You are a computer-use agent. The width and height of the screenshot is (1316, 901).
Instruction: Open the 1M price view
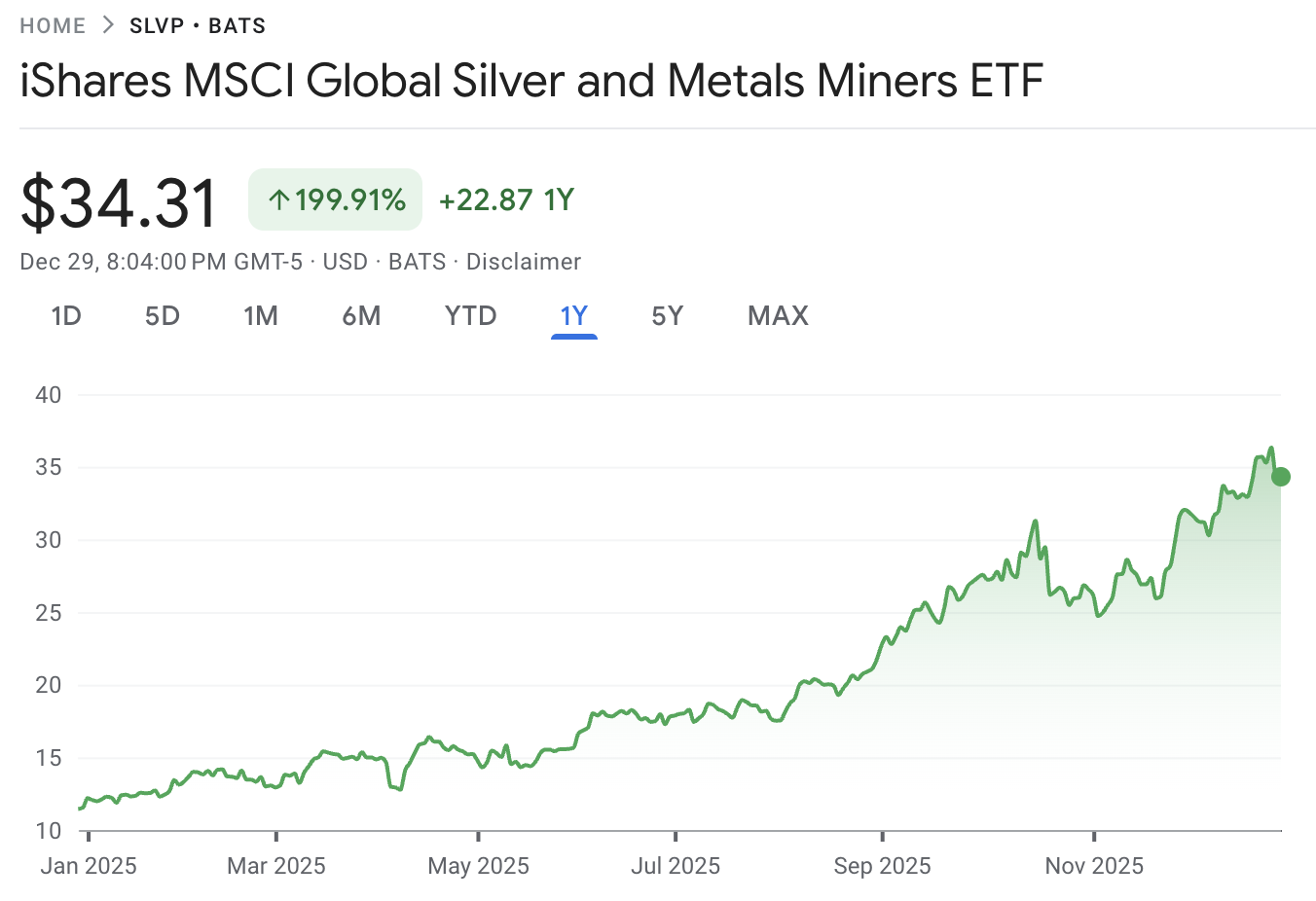click(x=261, y=315)
